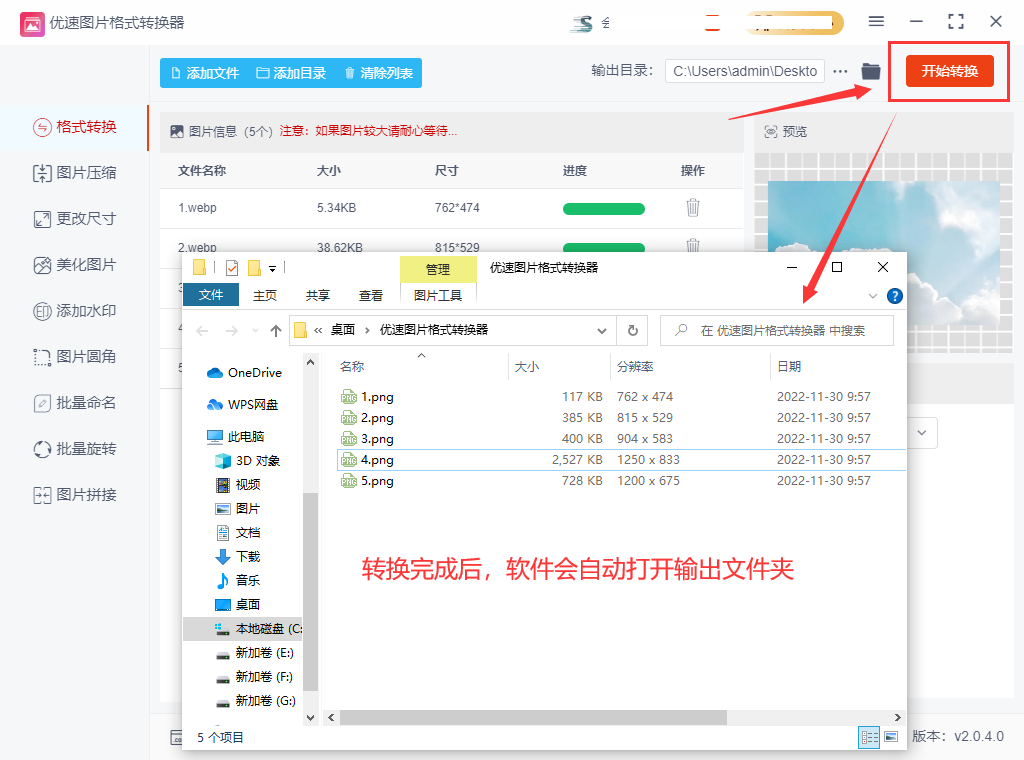The width and height of the screenshot is (1024, 760).
Task: Open 音乐 folder in tree
Action: pyautogui.click(x=238, y=580)
